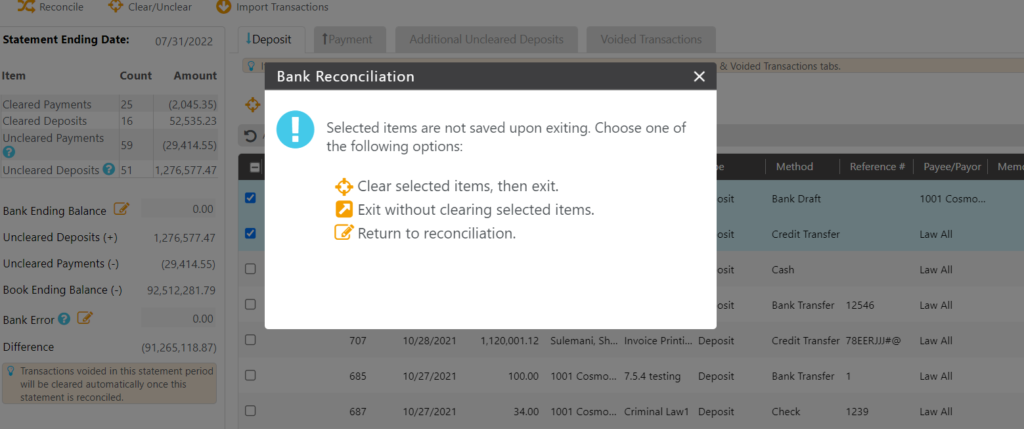
Task: Switch to the Payment tab
Action: (343, 40)
